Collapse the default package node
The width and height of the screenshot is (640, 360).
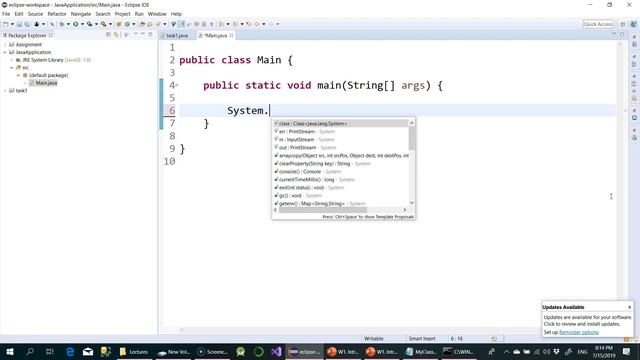(18, 76)
